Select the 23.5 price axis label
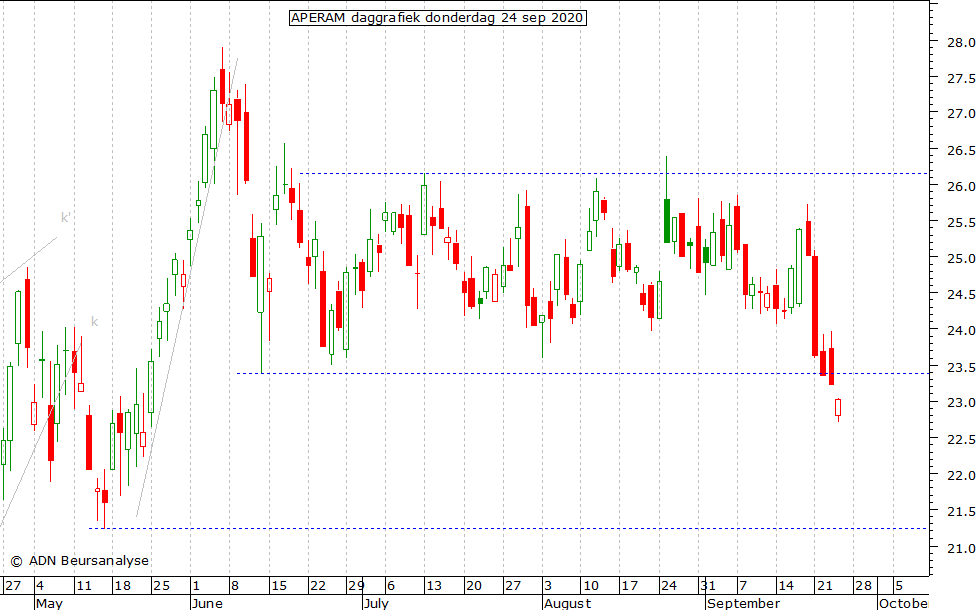This screenshot has width=980, height=610. tap(961, 368)
